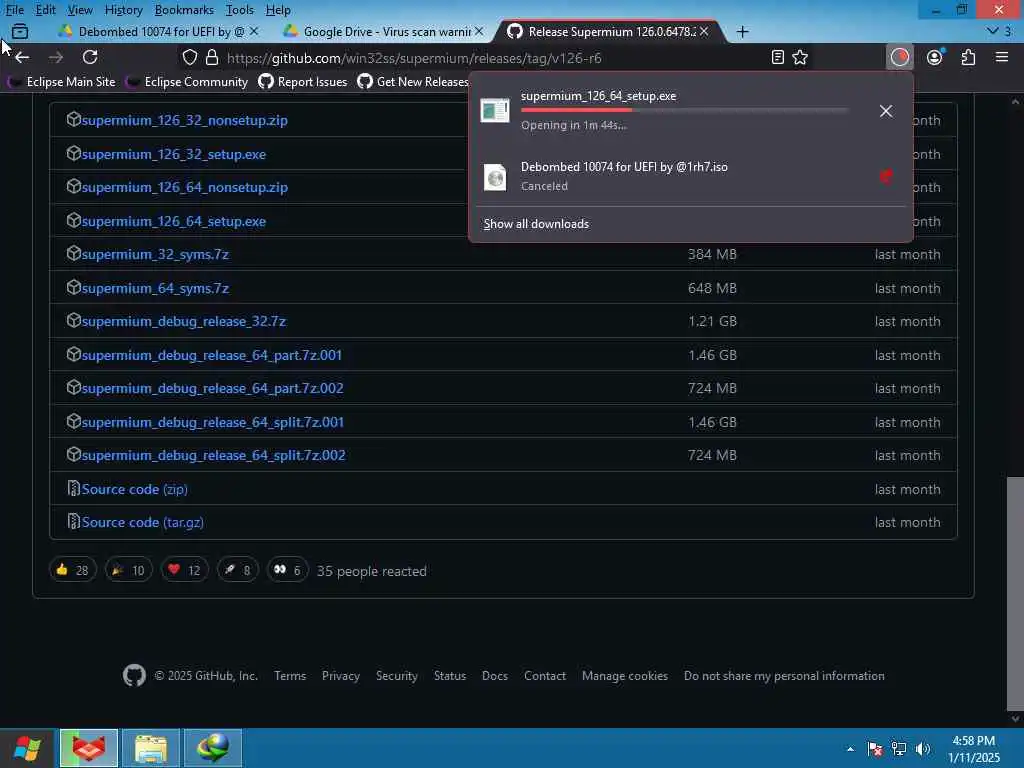This screenshot has height=768, width=1024.
Task: Click the globe download manager taskbar icon
Action: click(x=213, y=748)
